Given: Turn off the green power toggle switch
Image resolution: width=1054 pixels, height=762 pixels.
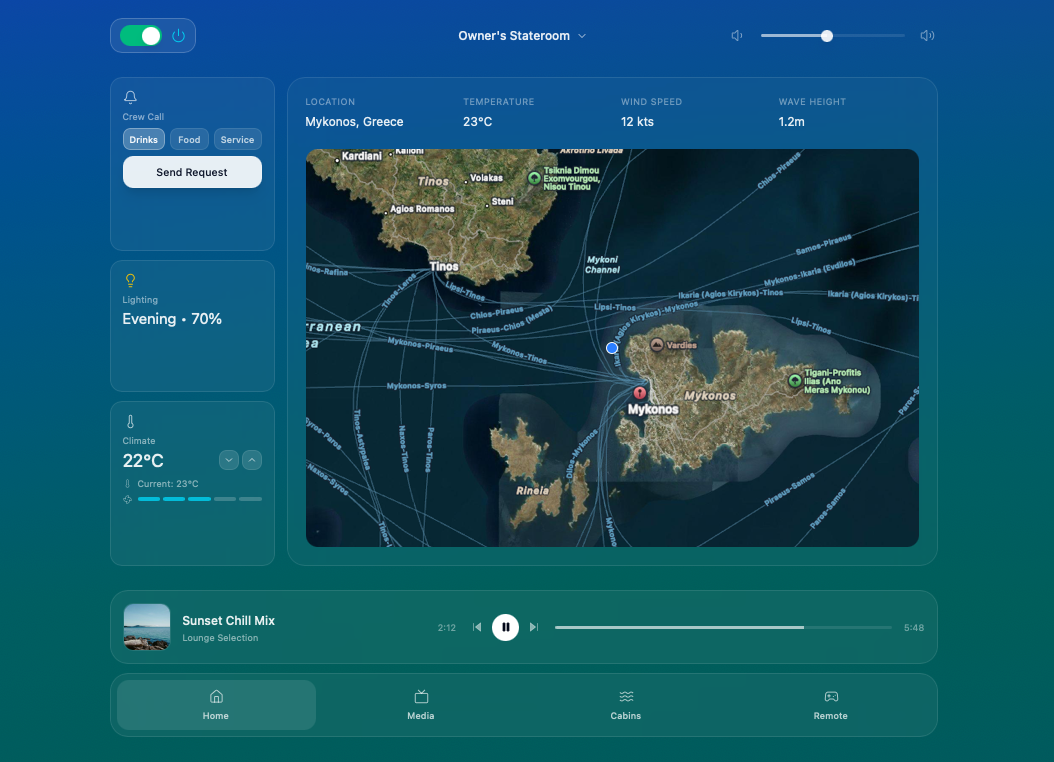Looking at the screenshot, I should click(x=140, y=36).
